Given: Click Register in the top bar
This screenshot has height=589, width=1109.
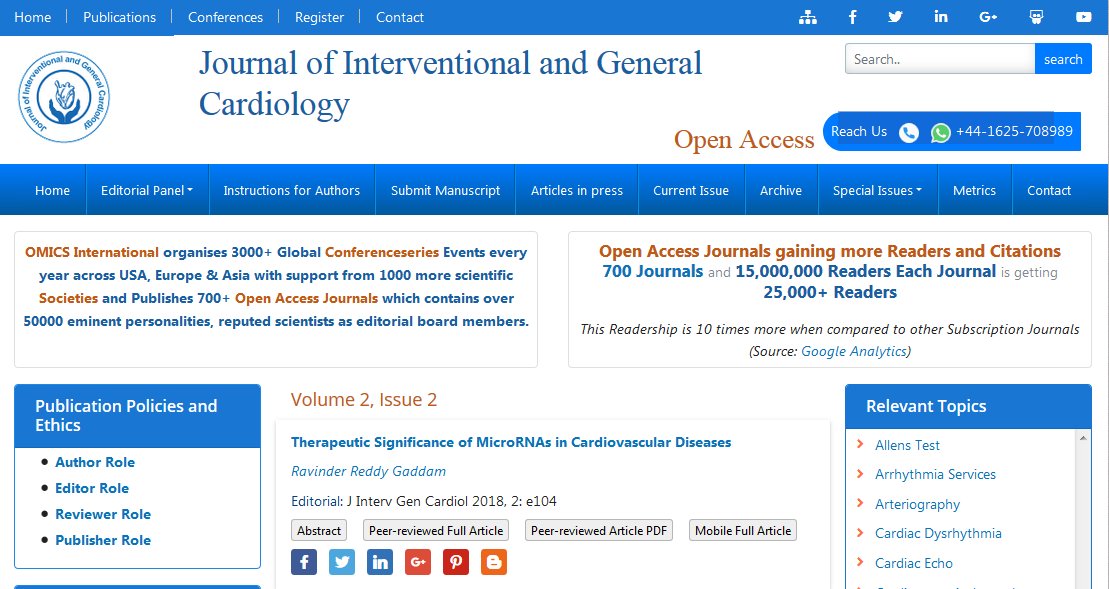Looking at the screenshot, I should (319, 17).
